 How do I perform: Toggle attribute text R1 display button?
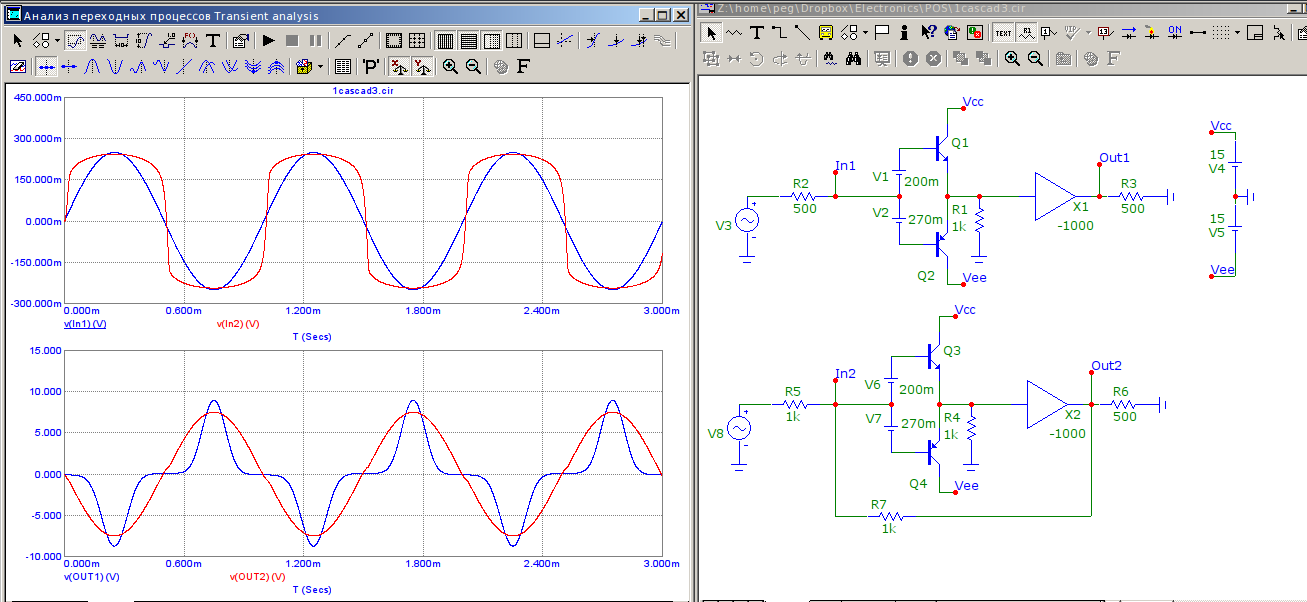[1026, 33]
